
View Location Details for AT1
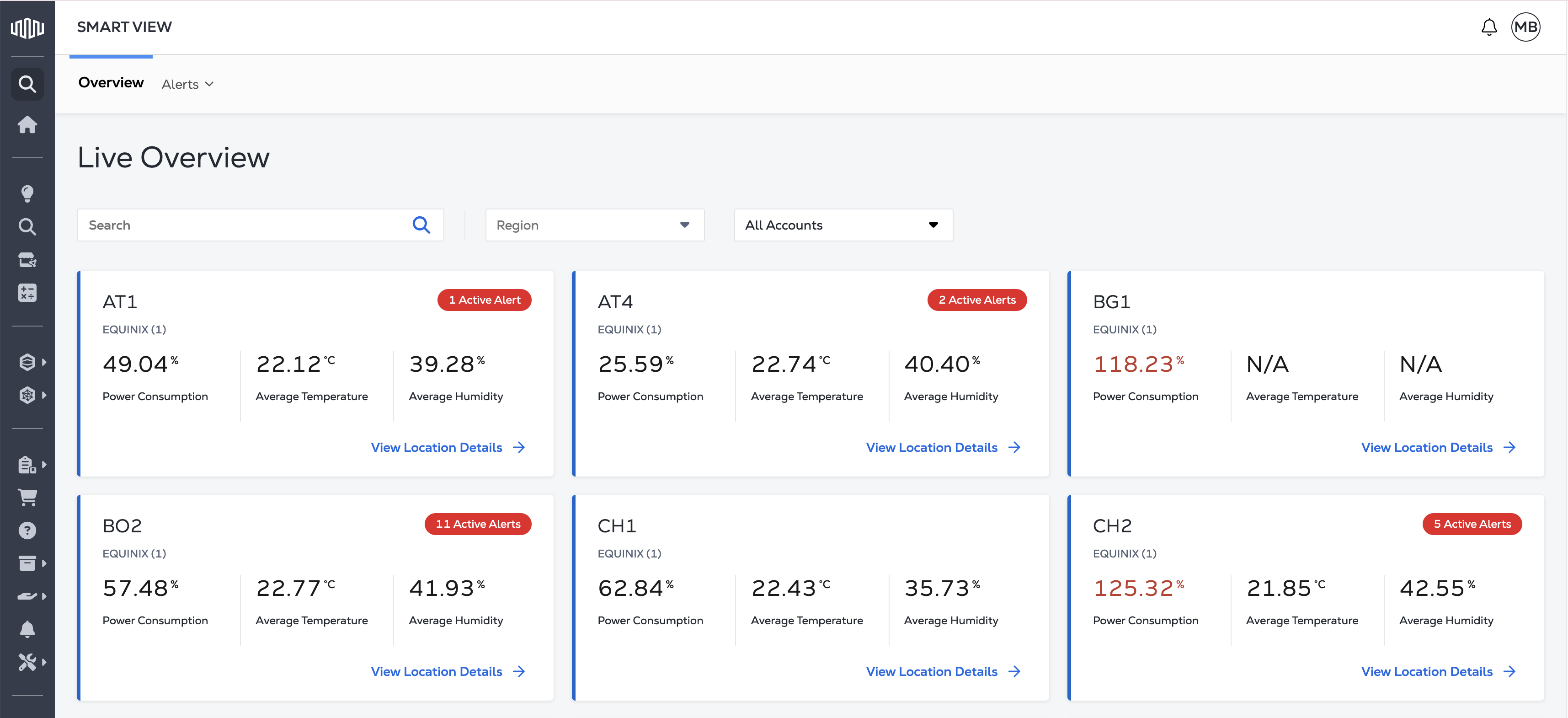point(448,448)
